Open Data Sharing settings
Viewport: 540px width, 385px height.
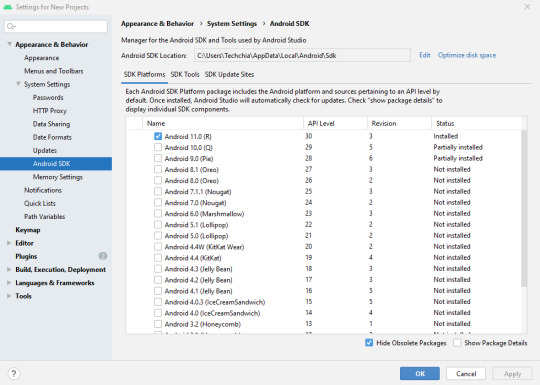click(x=51, y=124)
